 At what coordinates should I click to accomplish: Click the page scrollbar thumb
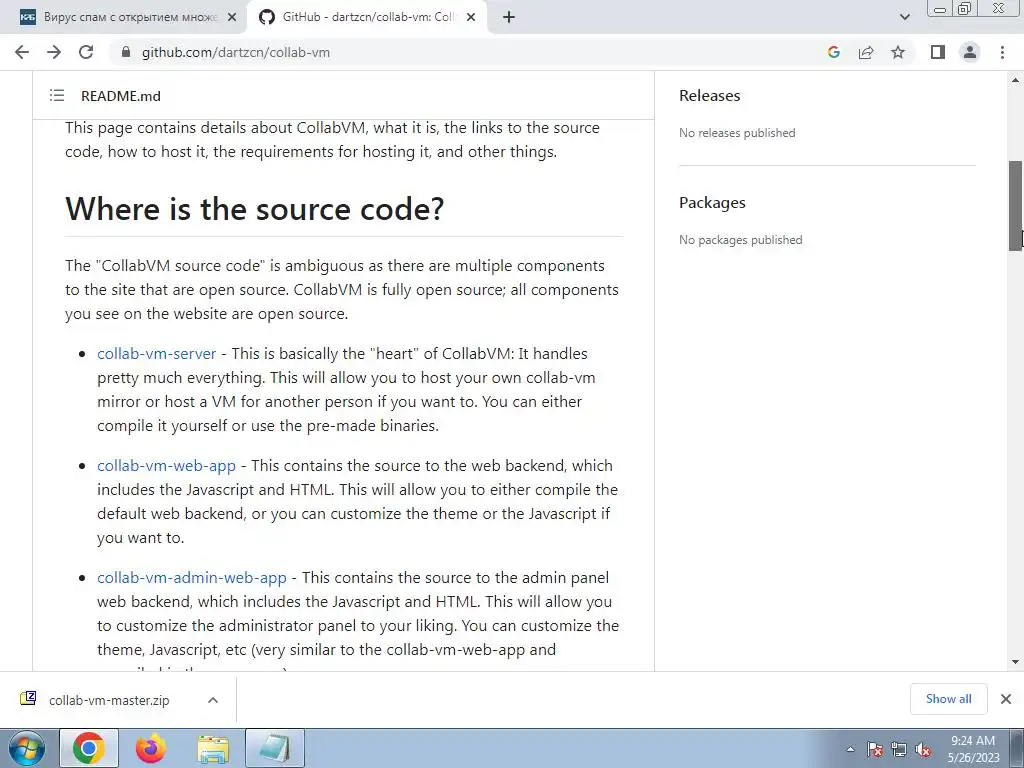pos(1016,206)
